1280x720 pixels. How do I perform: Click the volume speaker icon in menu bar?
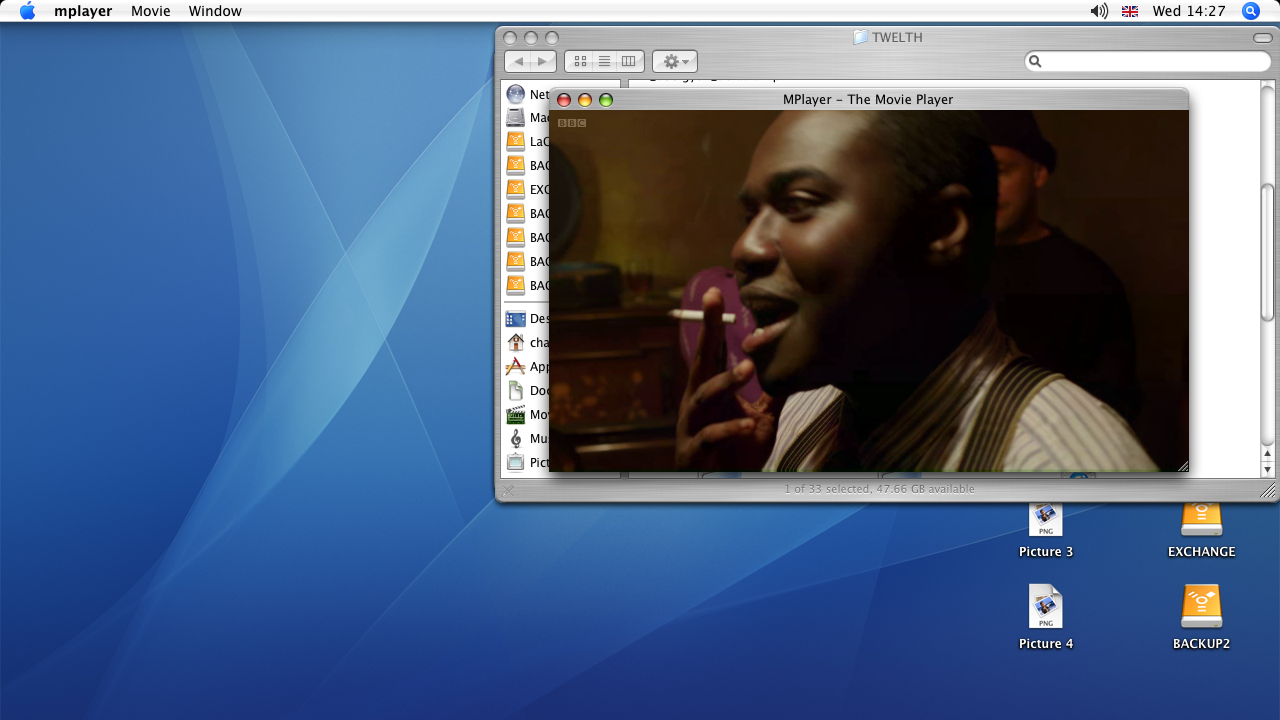[1099, 11]
